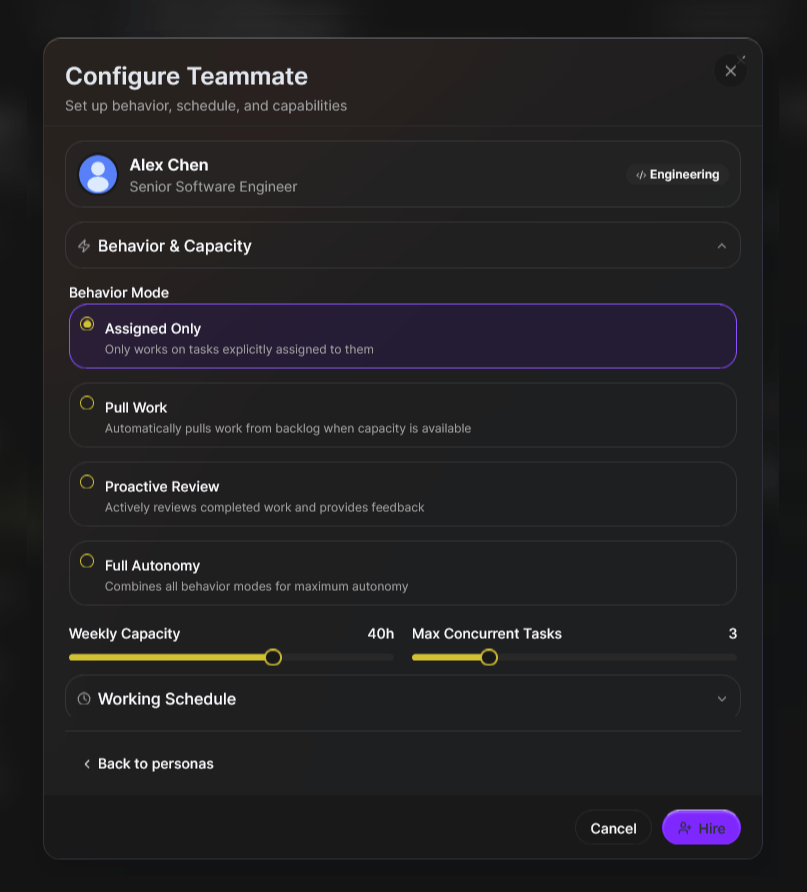
Task: Click the left arrow beside Back to personas
Action: pos(87,764)
